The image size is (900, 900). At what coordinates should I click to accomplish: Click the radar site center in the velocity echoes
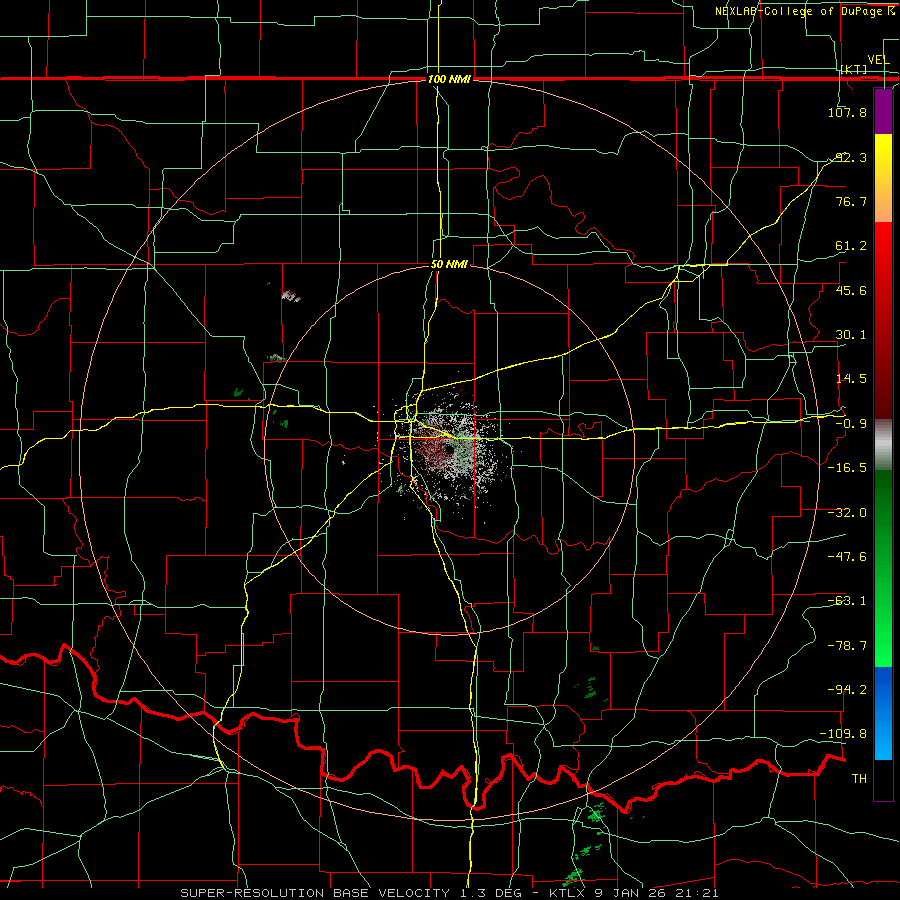point(448,451)
